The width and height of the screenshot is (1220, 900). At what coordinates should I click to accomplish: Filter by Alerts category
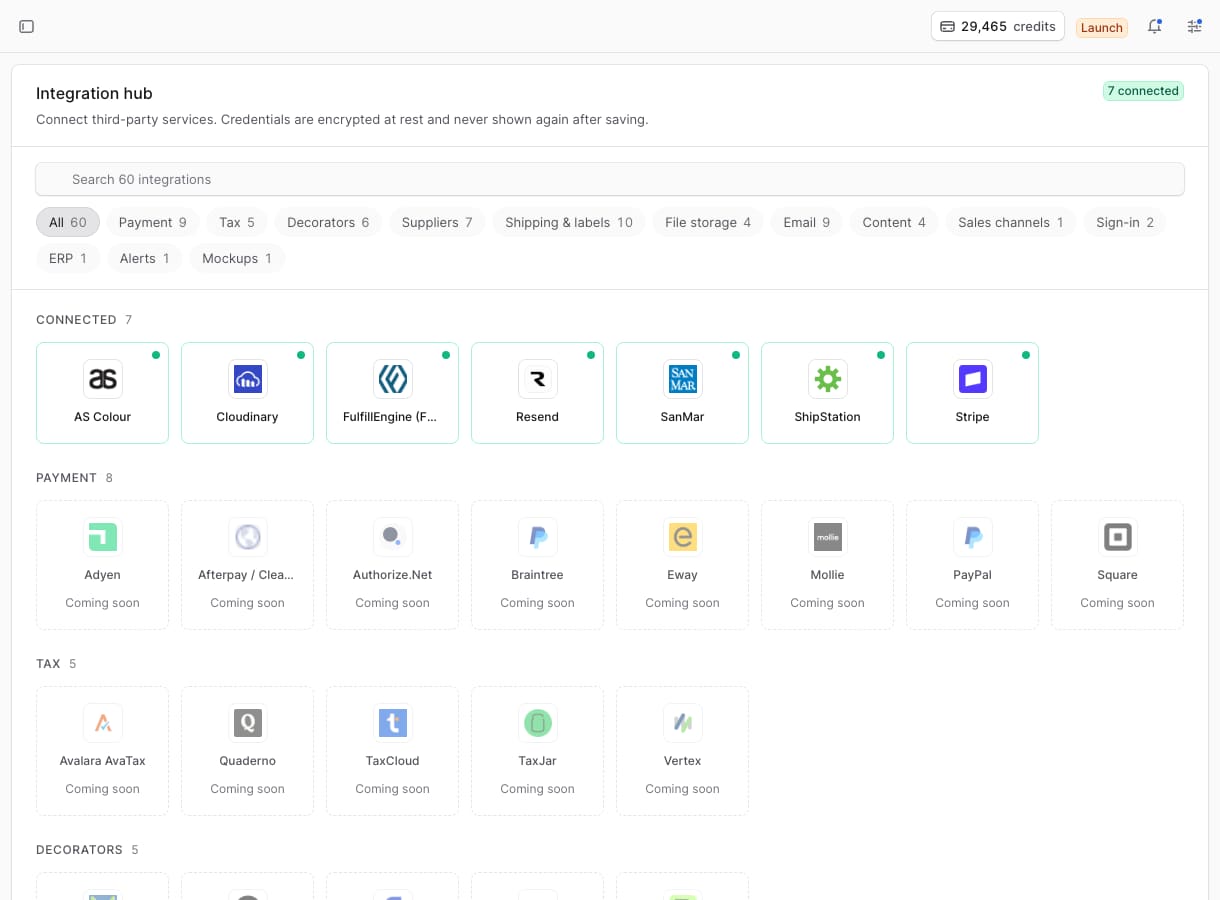pyautogui.click(x=145, y=258)
